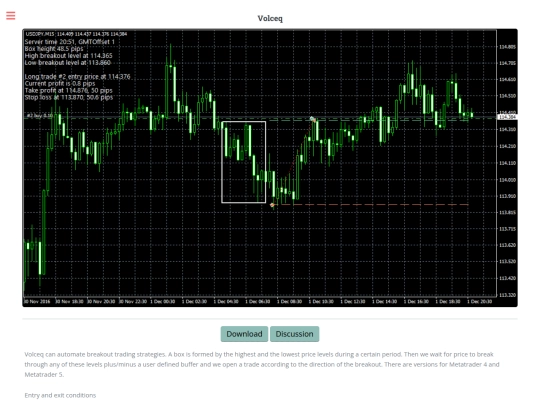Select the Volceq page title
This screenshot has height=405, width=540.
coord(270,18)
